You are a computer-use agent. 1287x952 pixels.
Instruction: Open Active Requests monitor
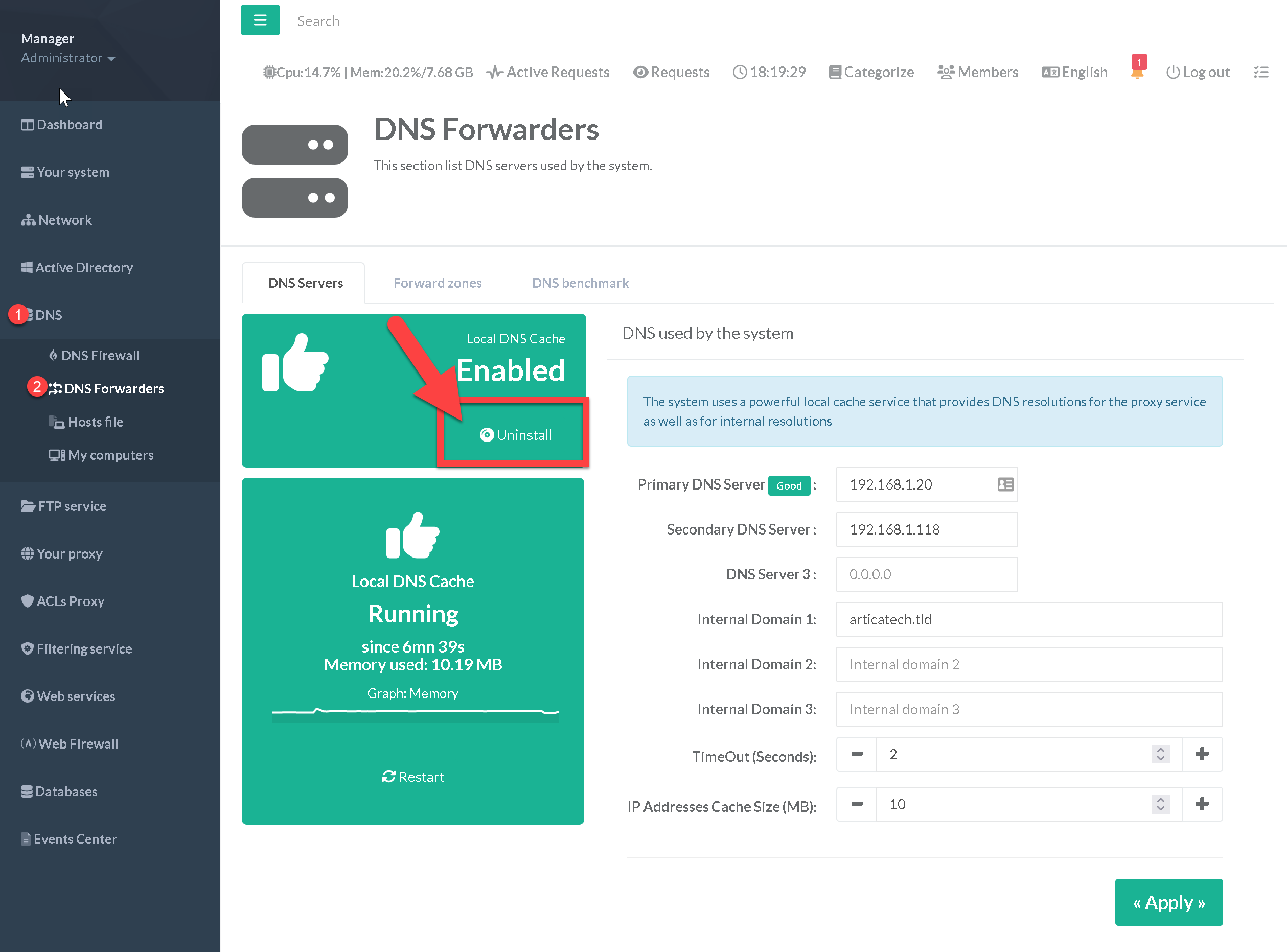pos(548,72)
